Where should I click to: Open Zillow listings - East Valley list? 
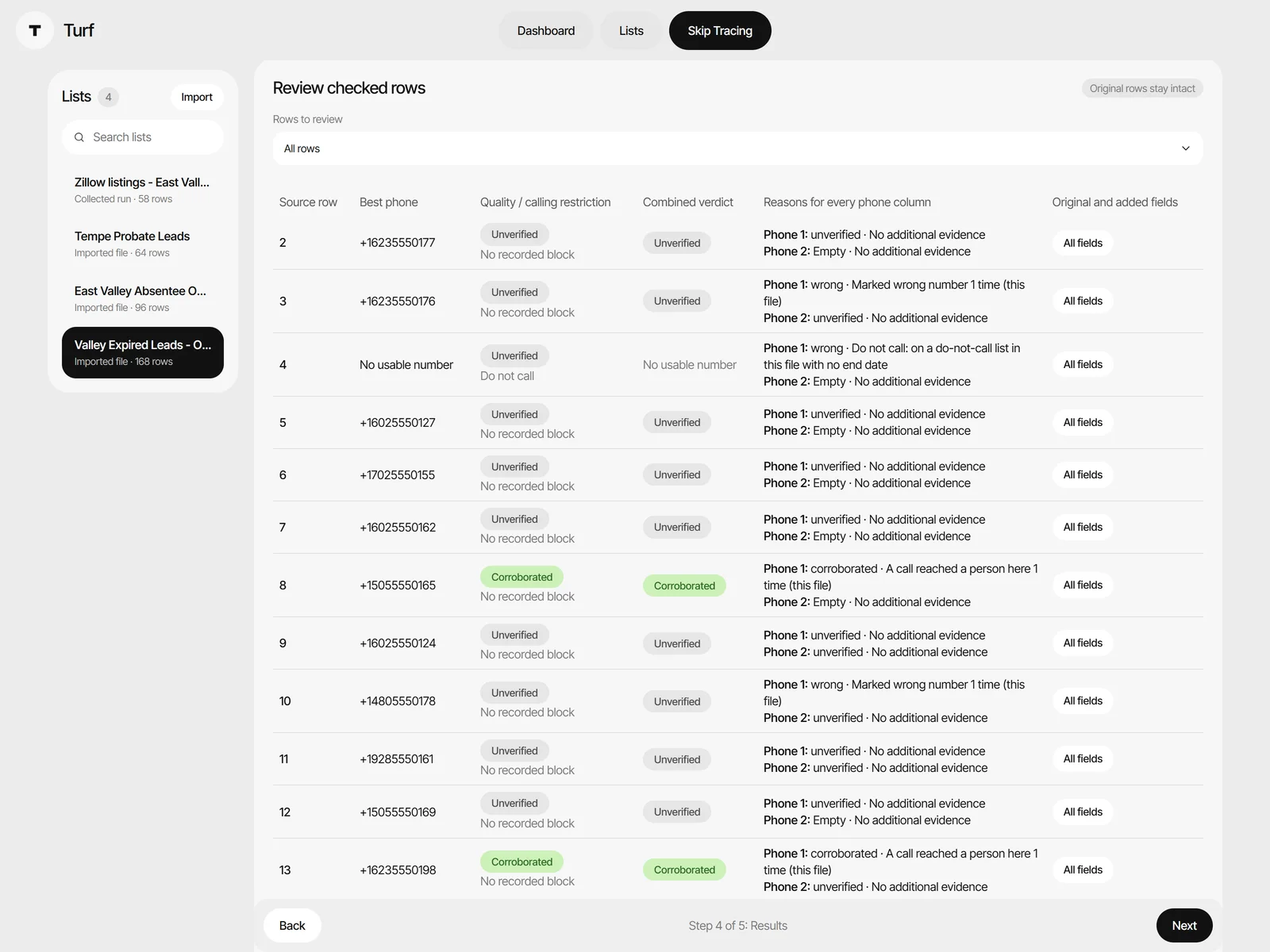click(x=143, y=190)
